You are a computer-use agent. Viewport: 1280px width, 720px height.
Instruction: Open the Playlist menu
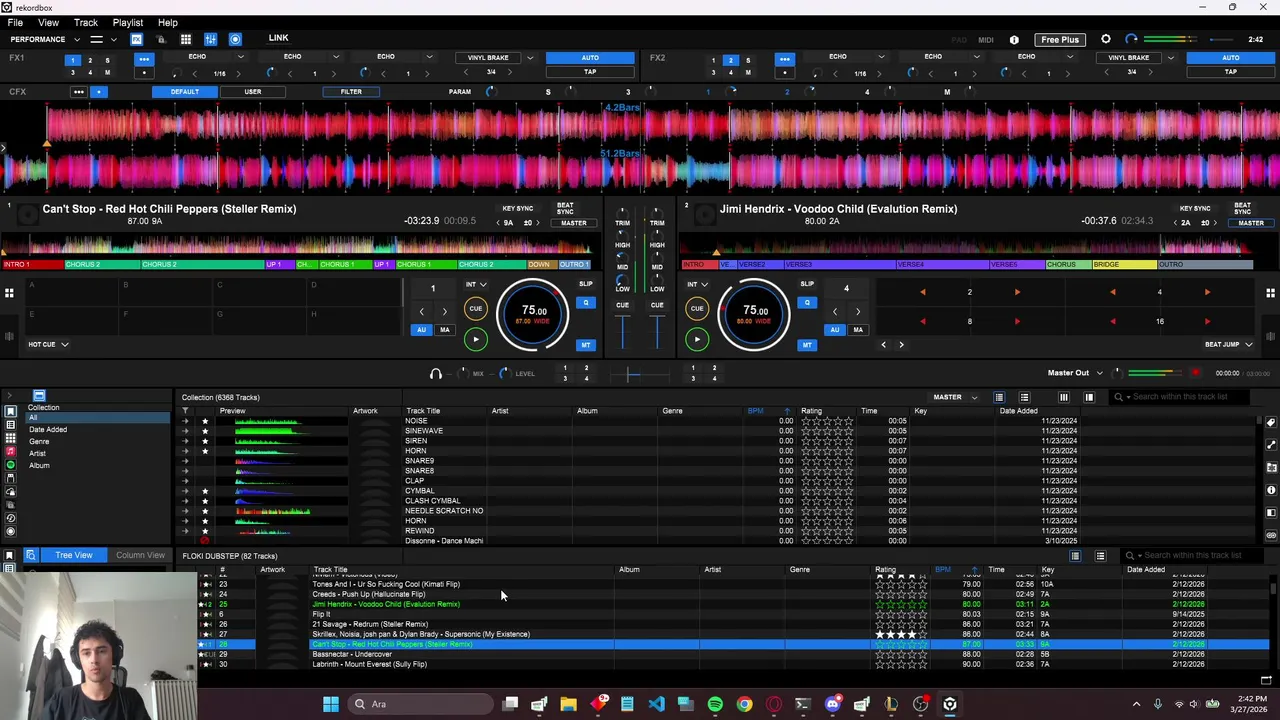click(127, 22)
